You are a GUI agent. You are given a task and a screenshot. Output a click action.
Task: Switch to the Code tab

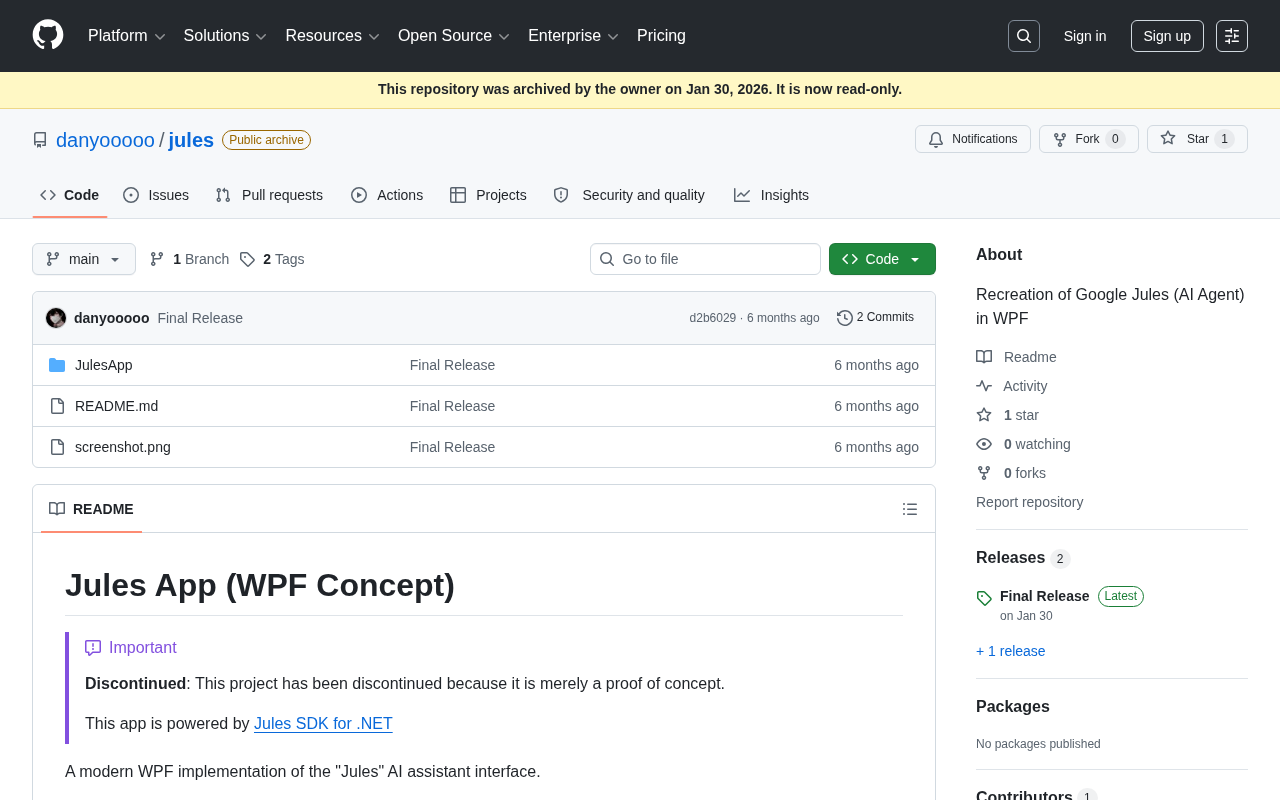tap(70, 195)
